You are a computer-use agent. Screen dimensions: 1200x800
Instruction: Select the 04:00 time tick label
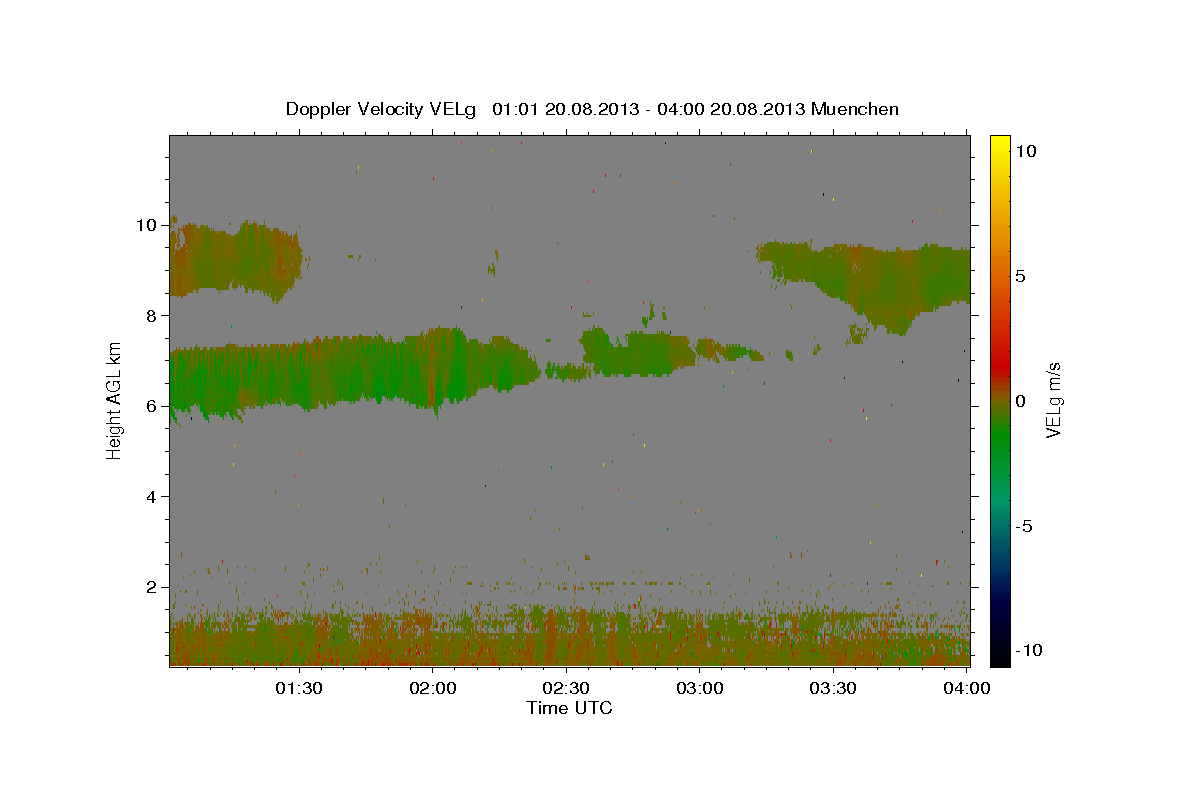tap(967, 689)
